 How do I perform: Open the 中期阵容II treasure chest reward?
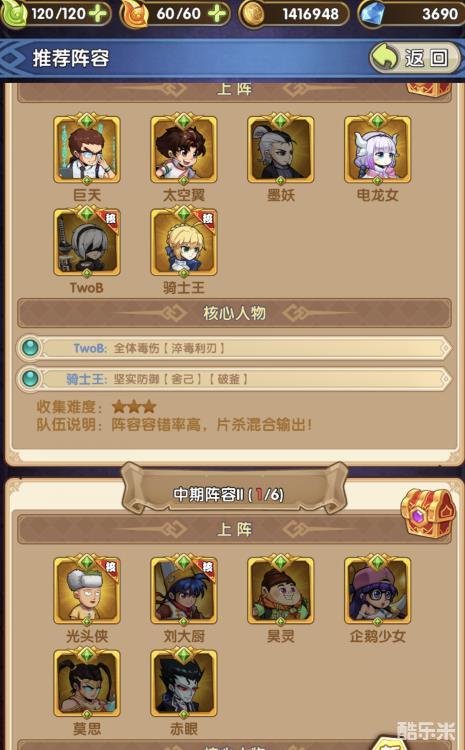pyautogui.click(x=427, y=514)
